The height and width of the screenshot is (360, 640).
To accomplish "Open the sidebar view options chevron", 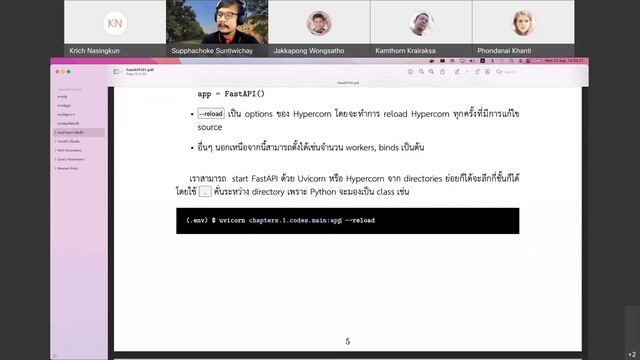I will [121, 72].
